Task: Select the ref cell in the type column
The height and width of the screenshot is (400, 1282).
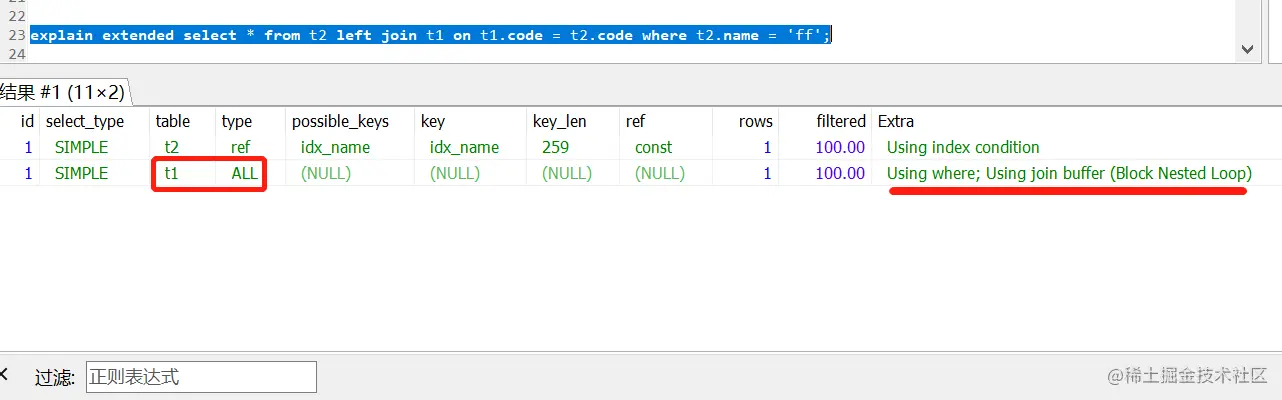Action: pyautogui.click(x=240, y=147)
